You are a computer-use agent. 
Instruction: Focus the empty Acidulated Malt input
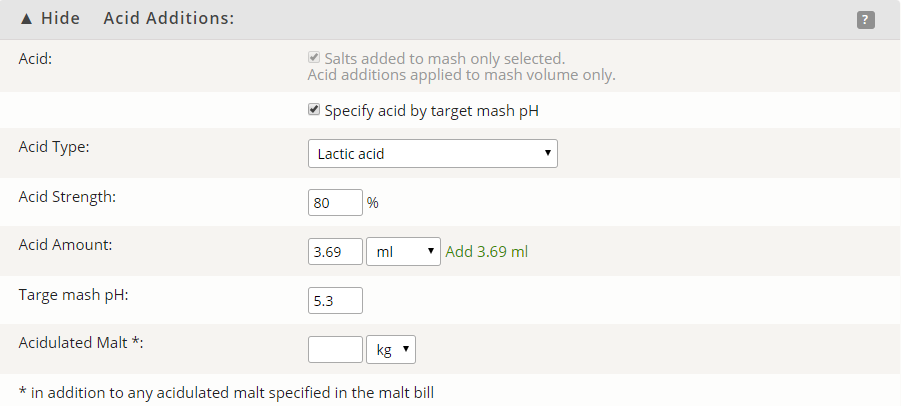[335, 349]
